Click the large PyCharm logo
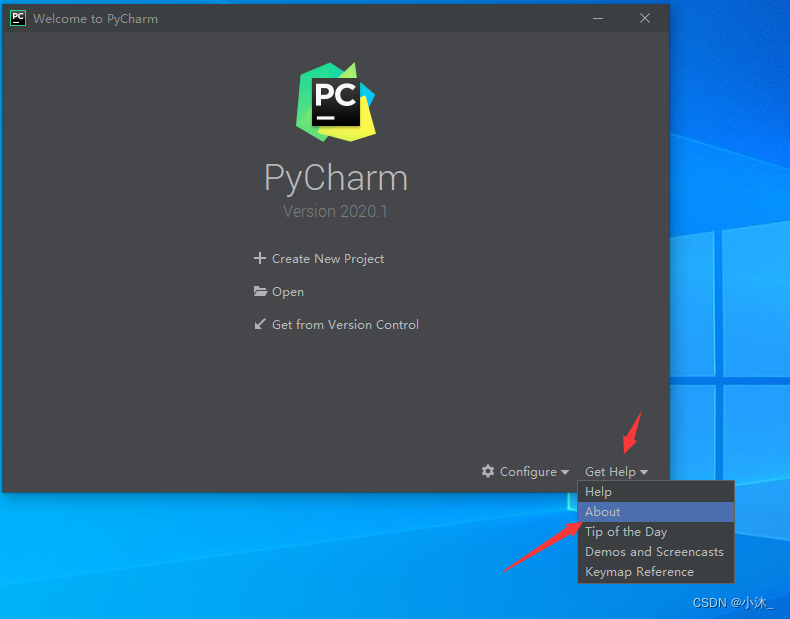Viewport: 790px width, 619px height. [336, 102]
